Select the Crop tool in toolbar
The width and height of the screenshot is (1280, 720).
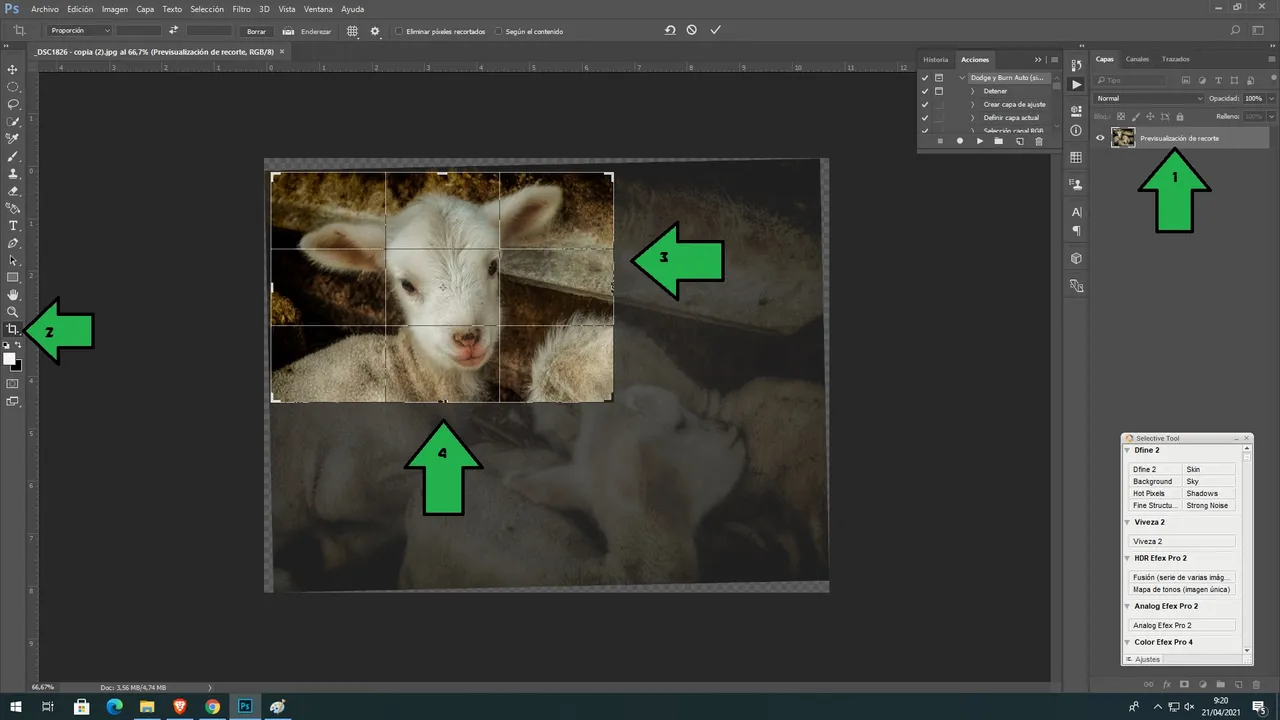tap(13, 329)
